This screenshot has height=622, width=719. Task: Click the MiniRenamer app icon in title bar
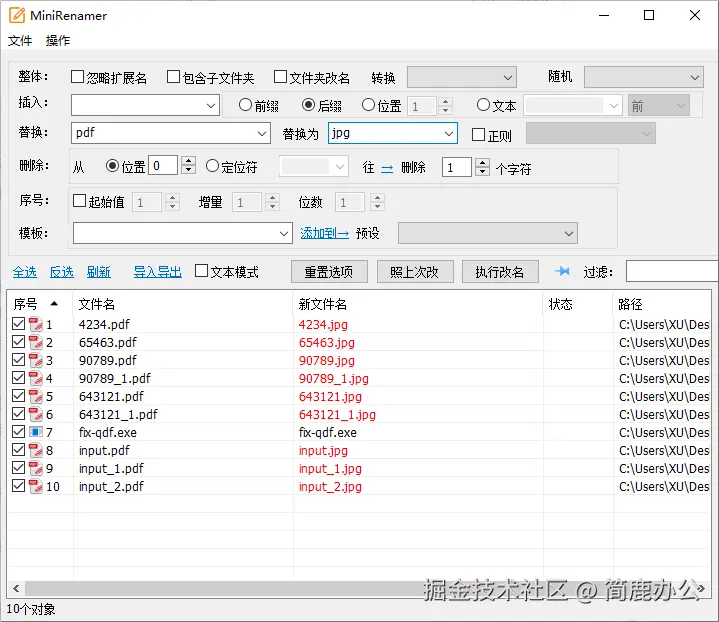tap(17, 15)
